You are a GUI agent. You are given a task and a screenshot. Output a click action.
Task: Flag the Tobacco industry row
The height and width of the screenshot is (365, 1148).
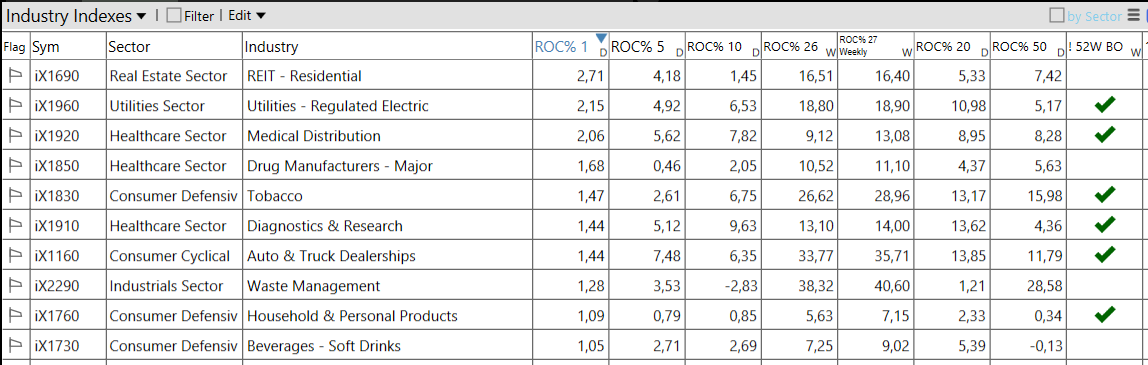(15, 195)
